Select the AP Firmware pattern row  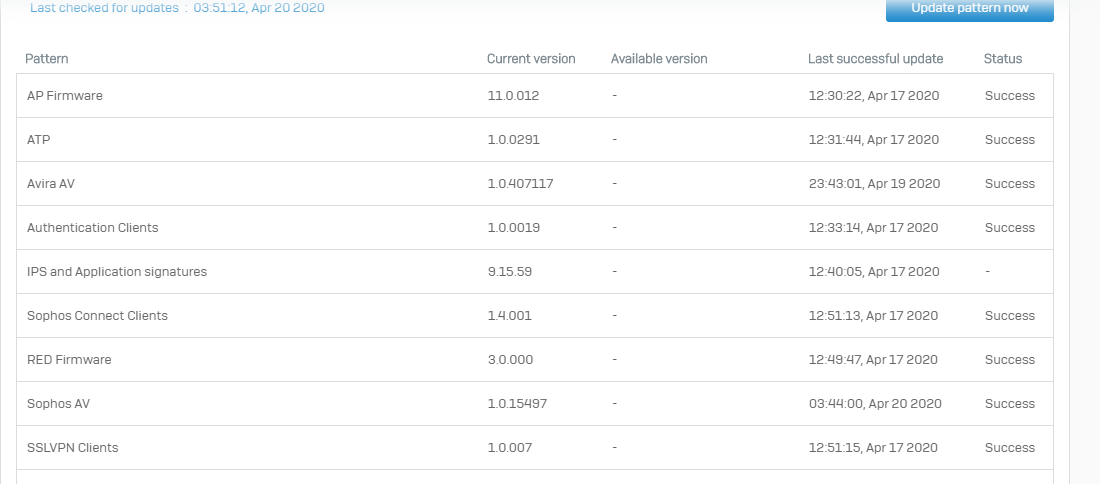tap(535, 95)
